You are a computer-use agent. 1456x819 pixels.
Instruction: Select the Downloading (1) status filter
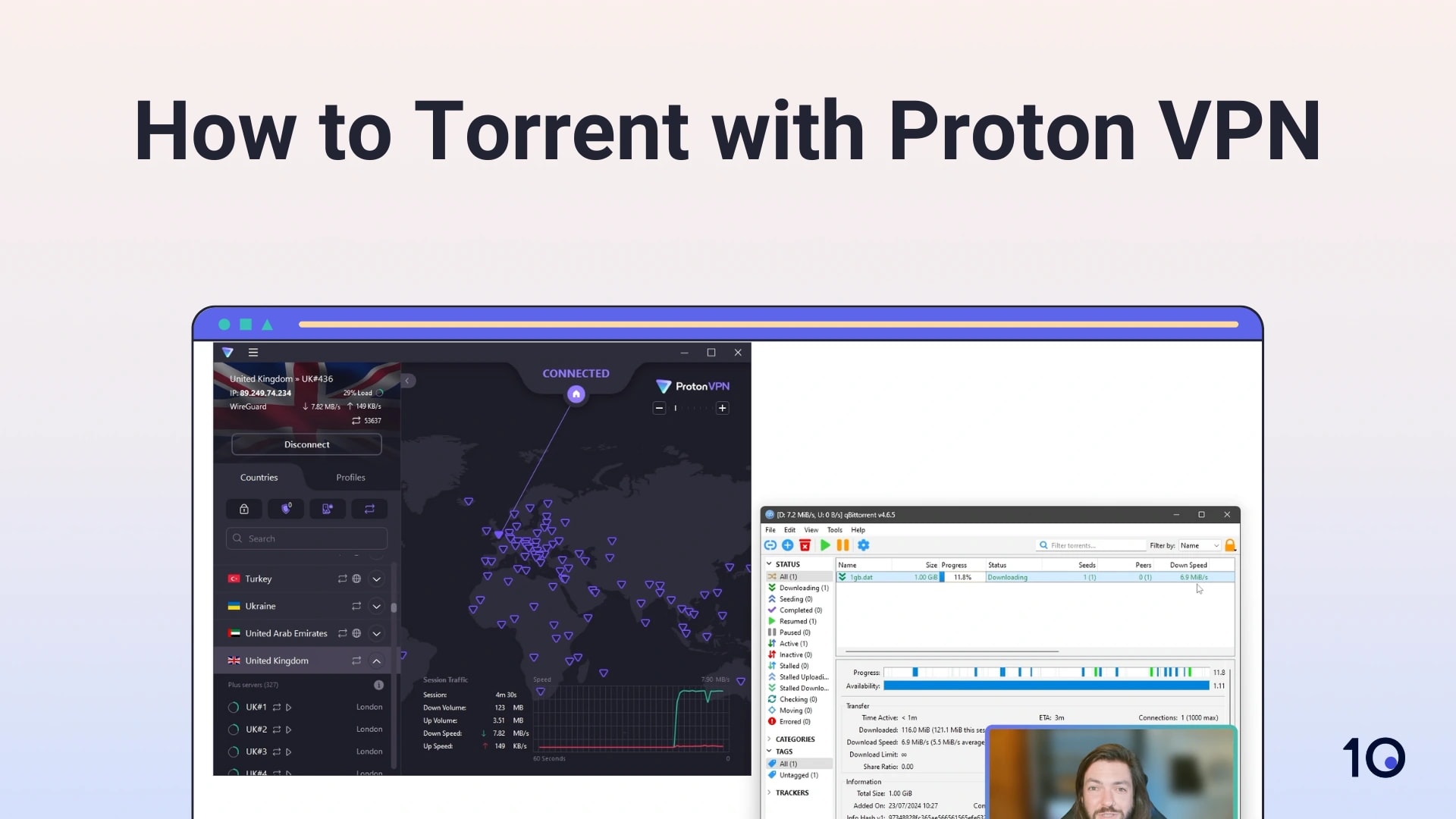click(x=799, y=588)
